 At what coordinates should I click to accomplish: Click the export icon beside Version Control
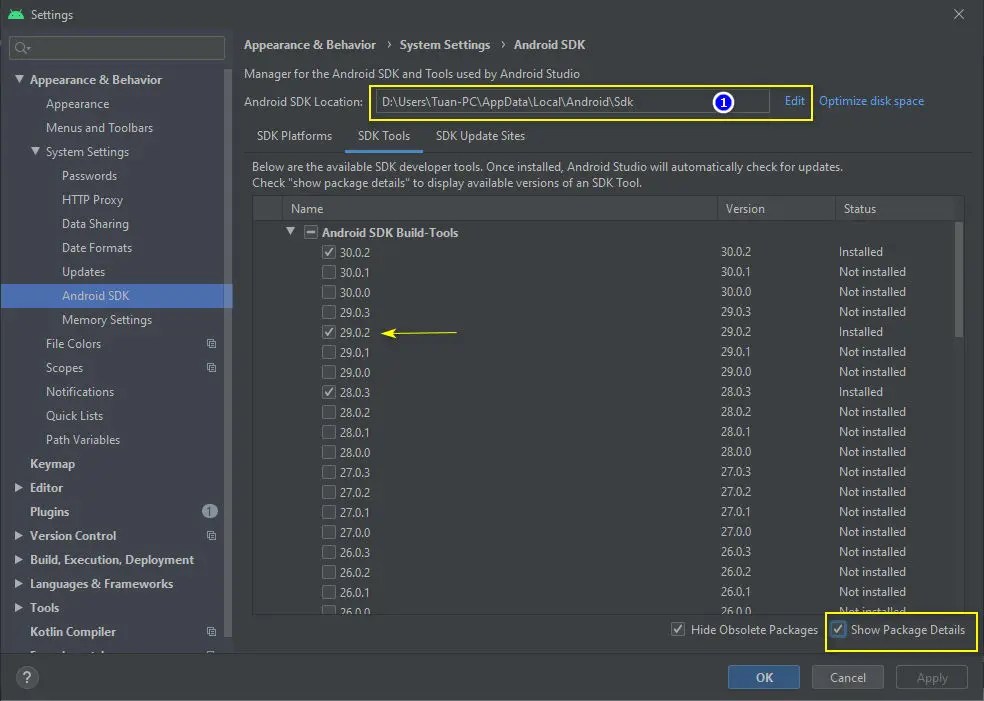point(210,535)
